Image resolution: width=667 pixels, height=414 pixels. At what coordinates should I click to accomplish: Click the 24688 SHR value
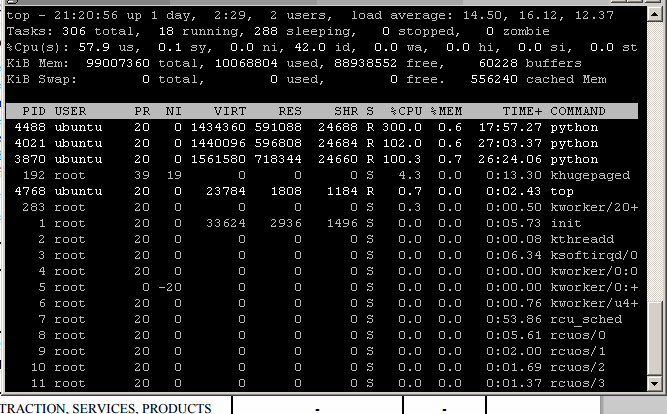coord(338,127)
